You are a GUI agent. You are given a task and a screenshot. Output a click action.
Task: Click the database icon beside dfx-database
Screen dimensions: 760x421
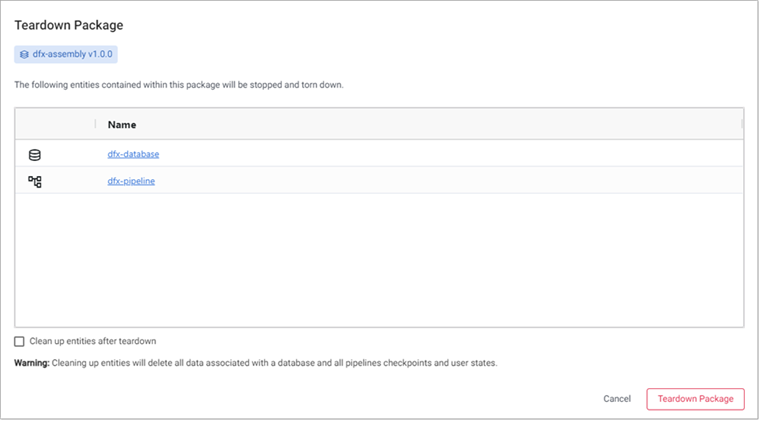[x=35, y=155]
